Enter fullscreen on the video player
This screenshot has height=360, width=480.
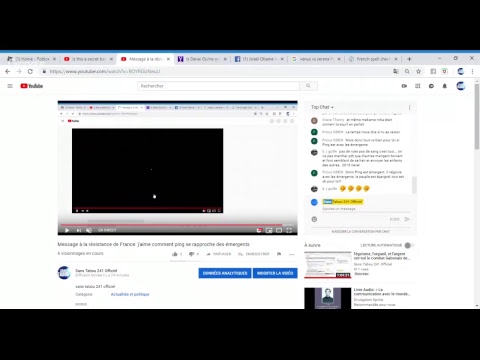point(289,230)
